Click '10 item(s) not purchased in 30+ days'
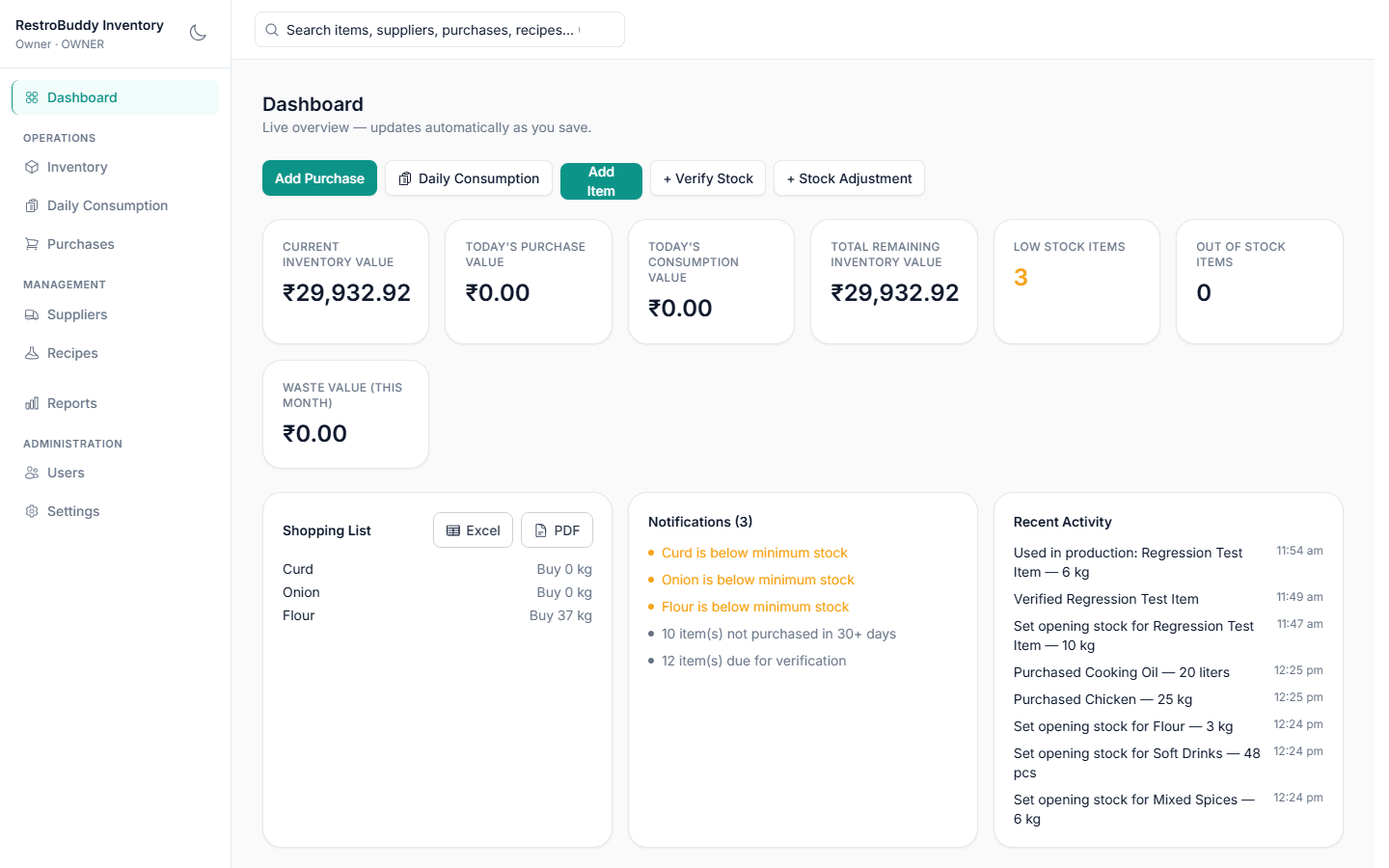This screenshot has width=1389, height=868. (778, 634)
